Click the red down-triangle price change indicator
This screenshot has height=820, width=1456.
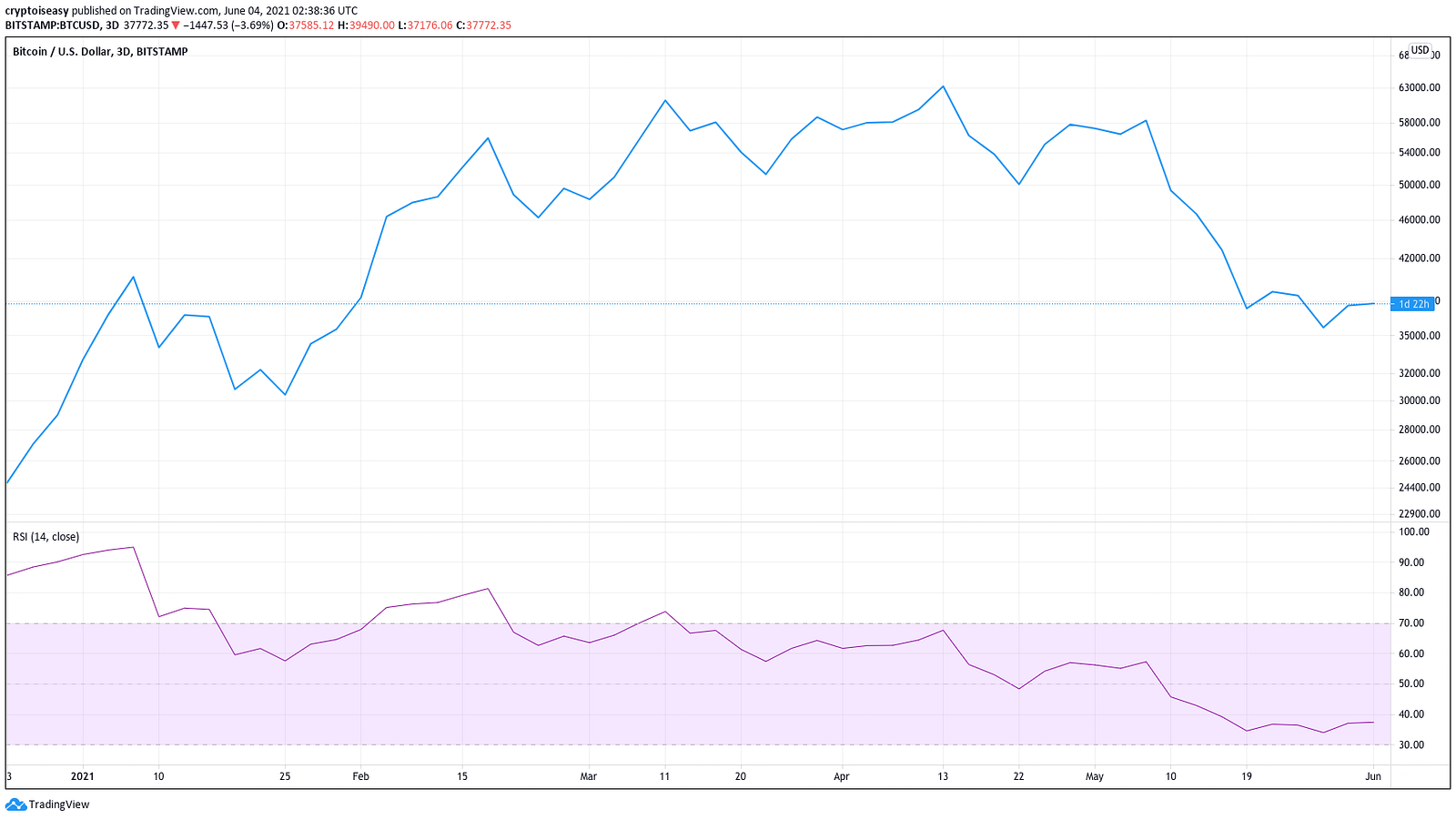pyautogui.click(x=176, y=25)
